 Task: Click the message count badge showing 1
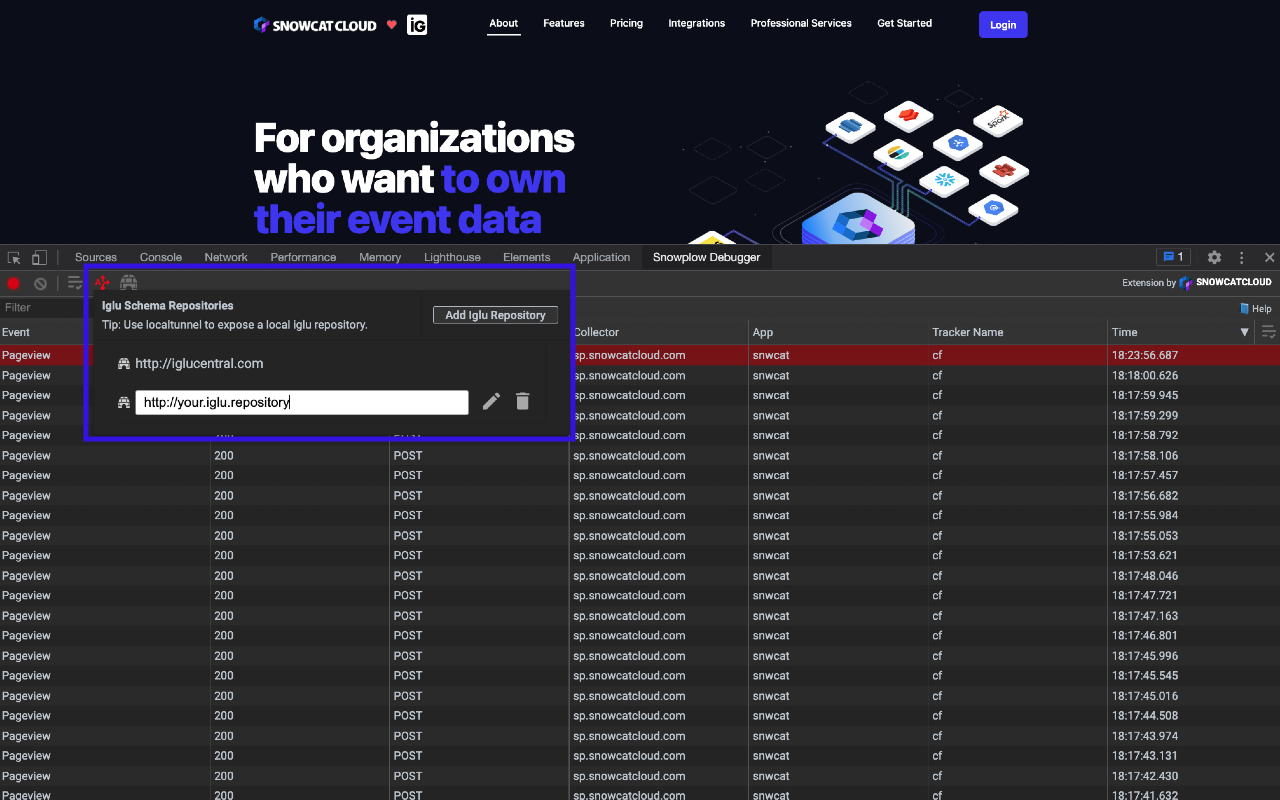point(1173,257)
